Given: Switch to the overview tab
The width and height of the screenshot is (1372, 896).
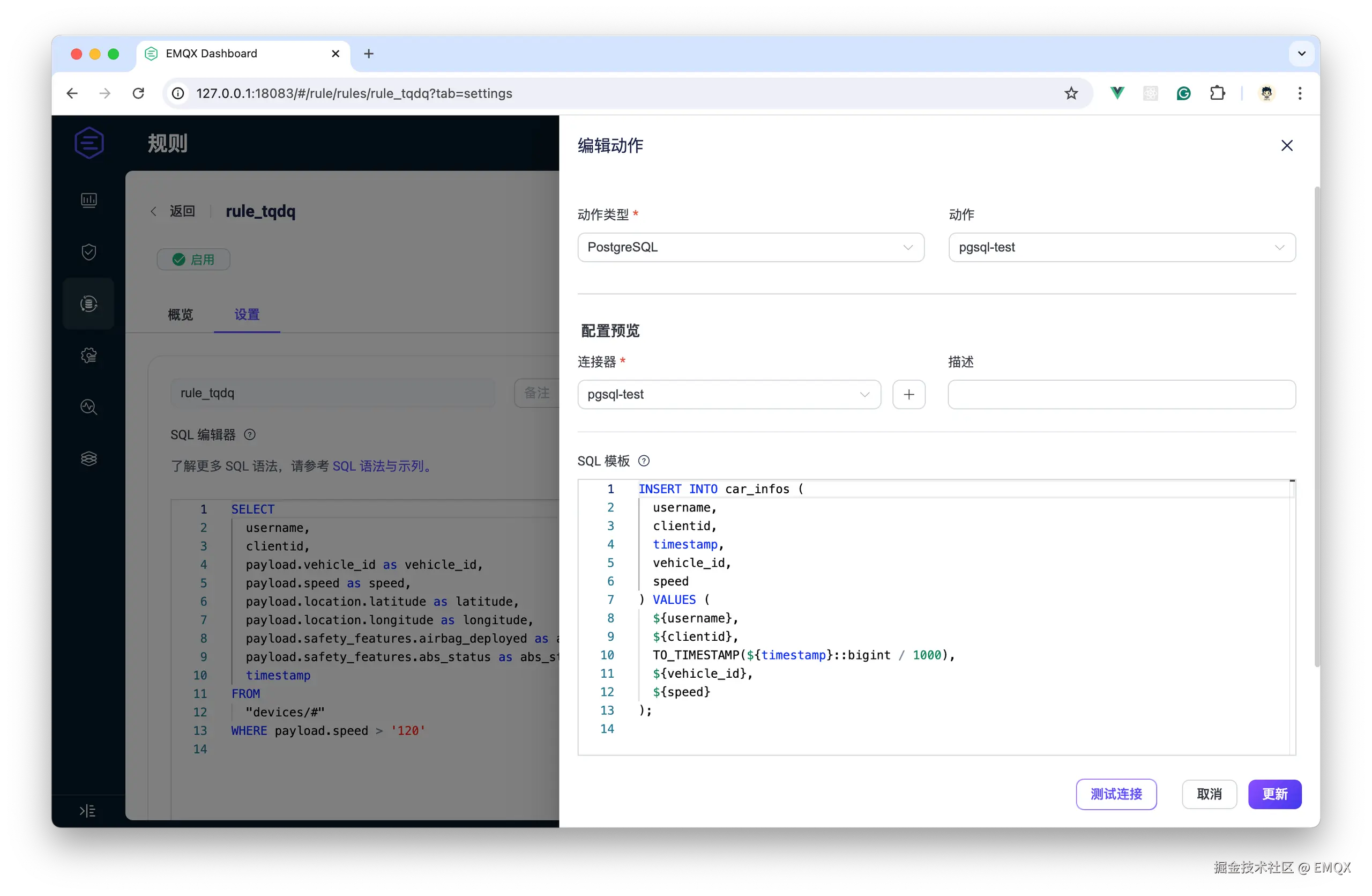Looking at the screenshot, I should 181,314.
